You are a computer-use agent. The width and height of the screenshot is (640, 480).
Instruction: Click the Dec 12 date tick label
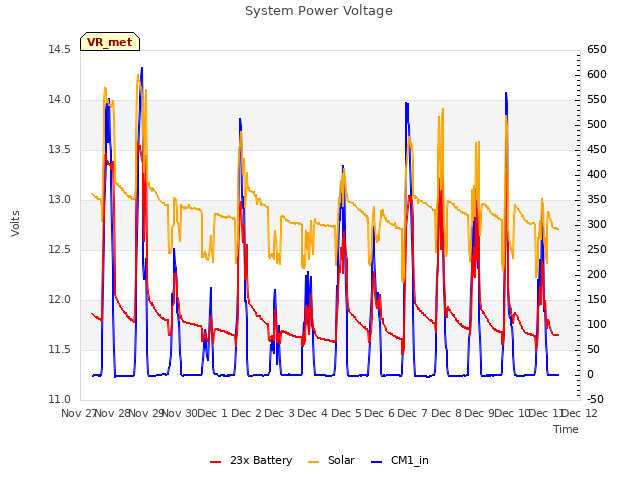point(580,413)
